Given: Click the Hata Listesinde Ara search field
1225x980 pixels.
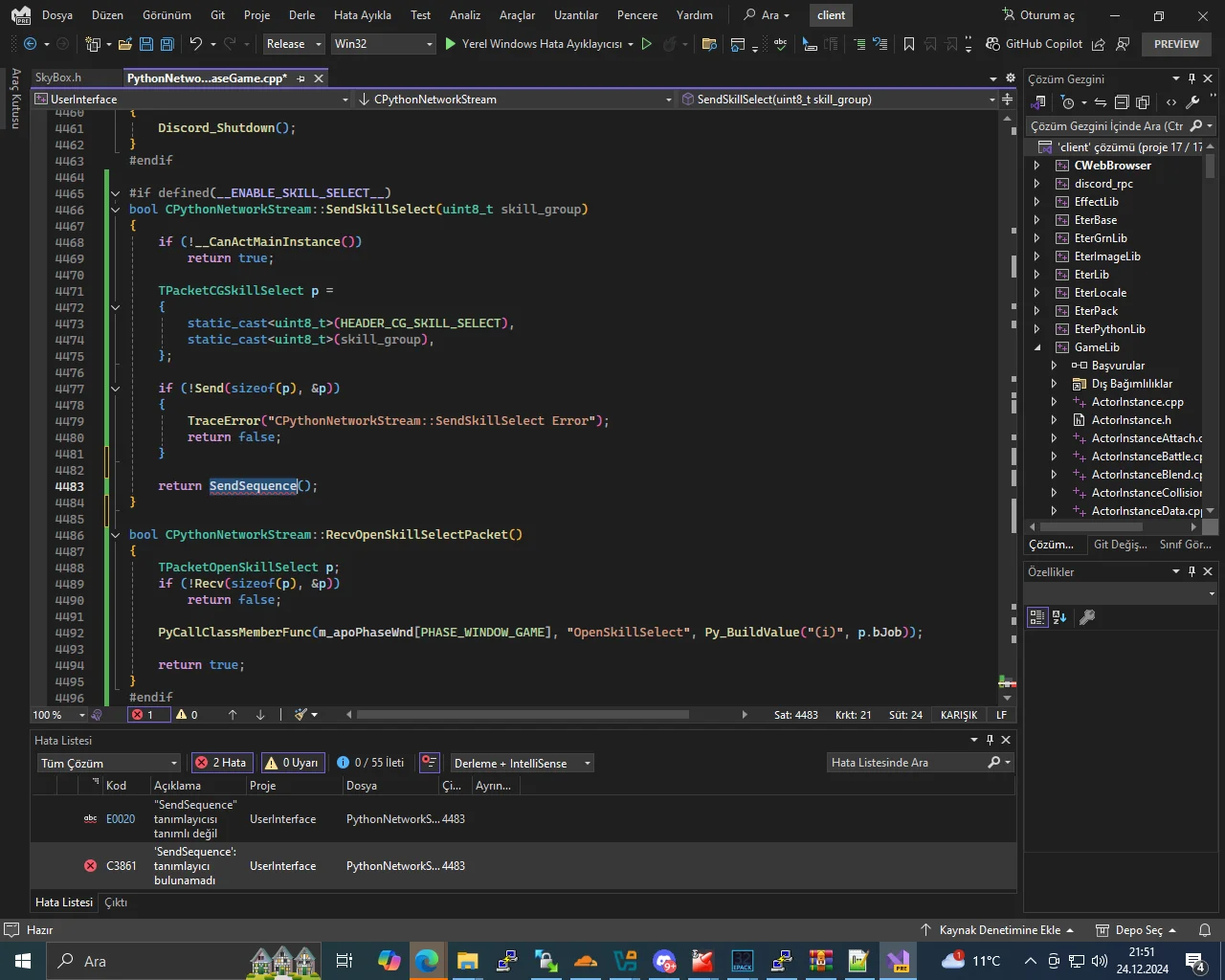Looking at the screenshot, I should click(904, 763).
